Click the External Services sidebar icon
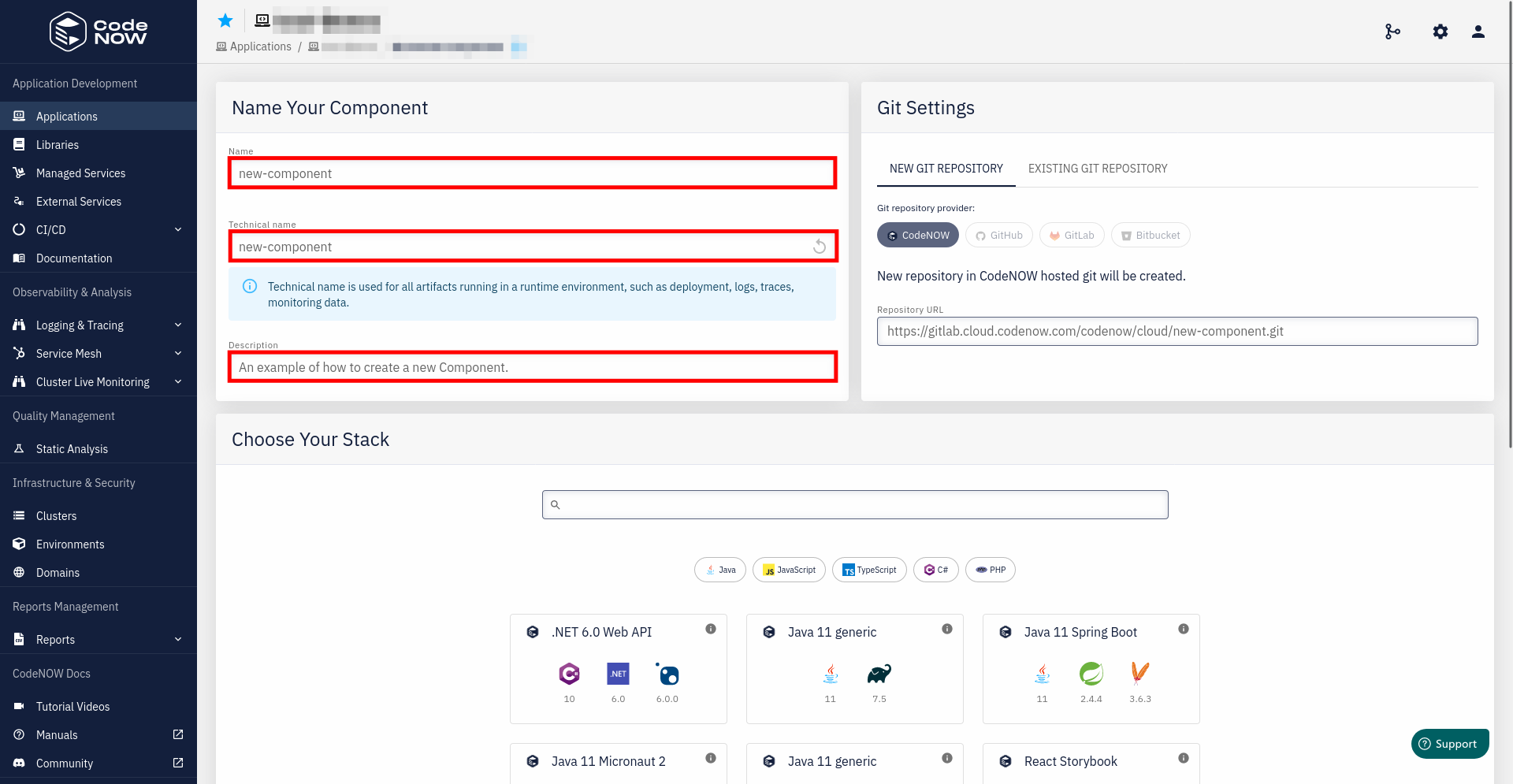Viewport: 1513px width, 784px height. click(19, 201)
